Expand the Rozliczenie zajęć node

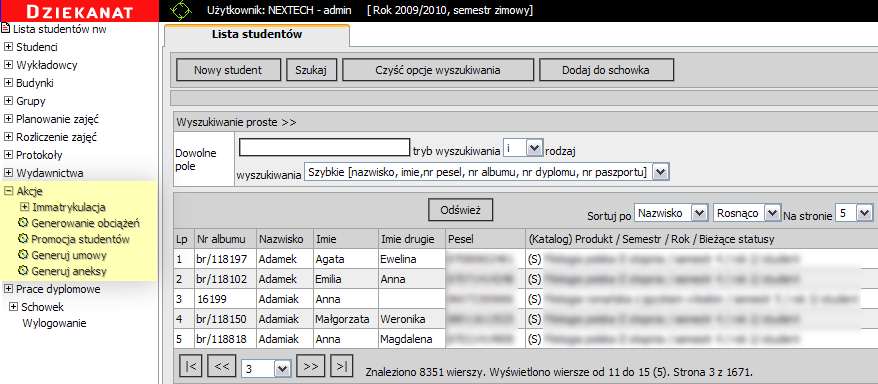tap(8, 137)
